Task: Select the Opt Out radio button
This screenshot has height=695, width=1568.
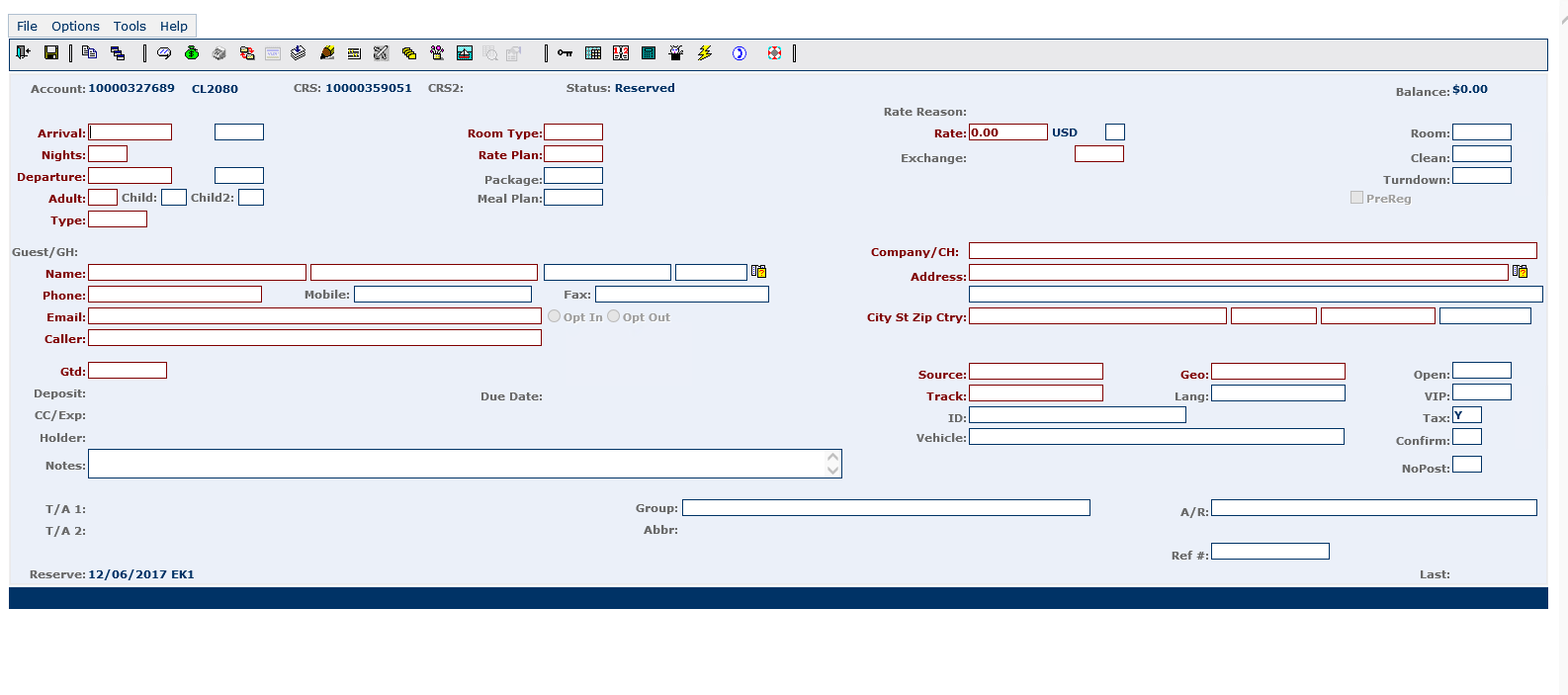Action: [614, 316]
